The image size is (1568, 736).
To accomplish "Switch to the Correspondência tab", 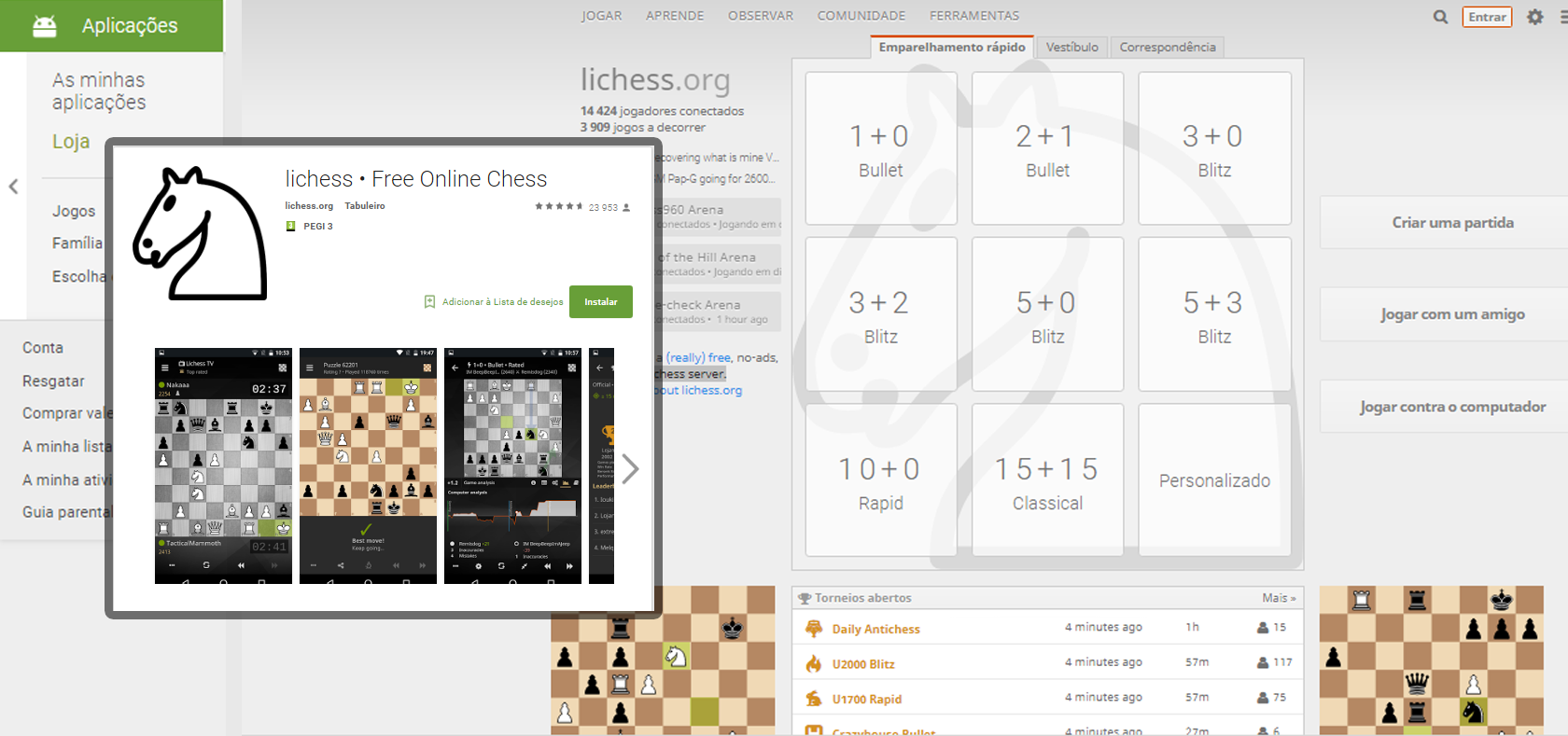I will coord(1168,47).
